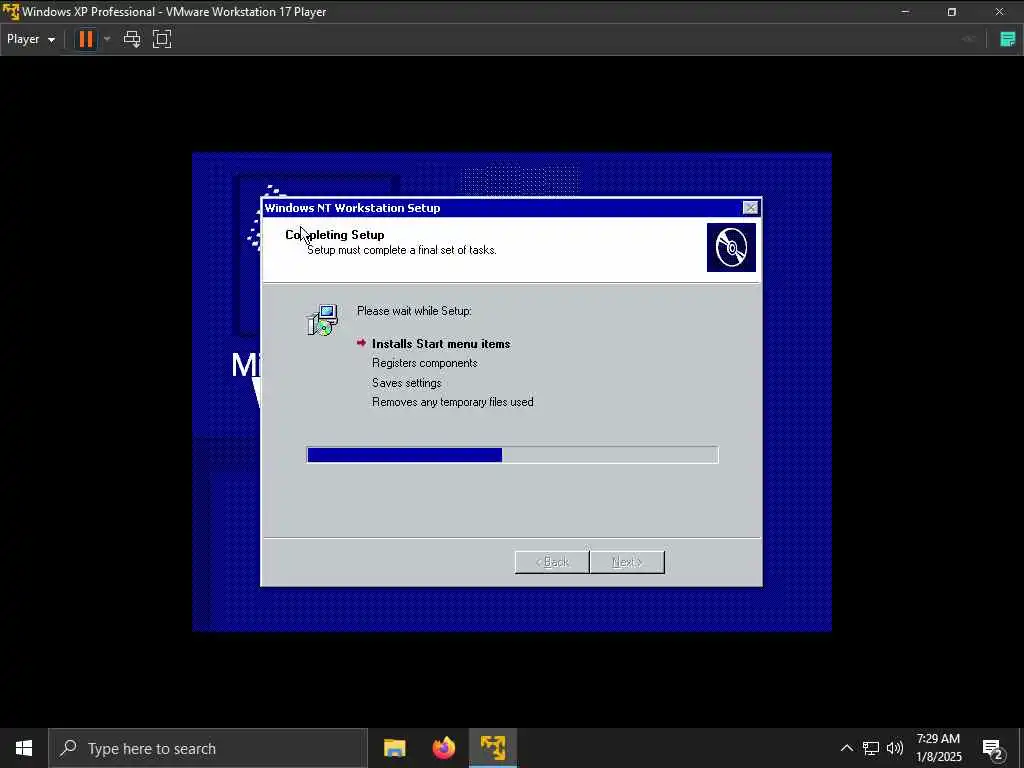
Task: Show hidden system tray icons
Action: coord(846,748)
